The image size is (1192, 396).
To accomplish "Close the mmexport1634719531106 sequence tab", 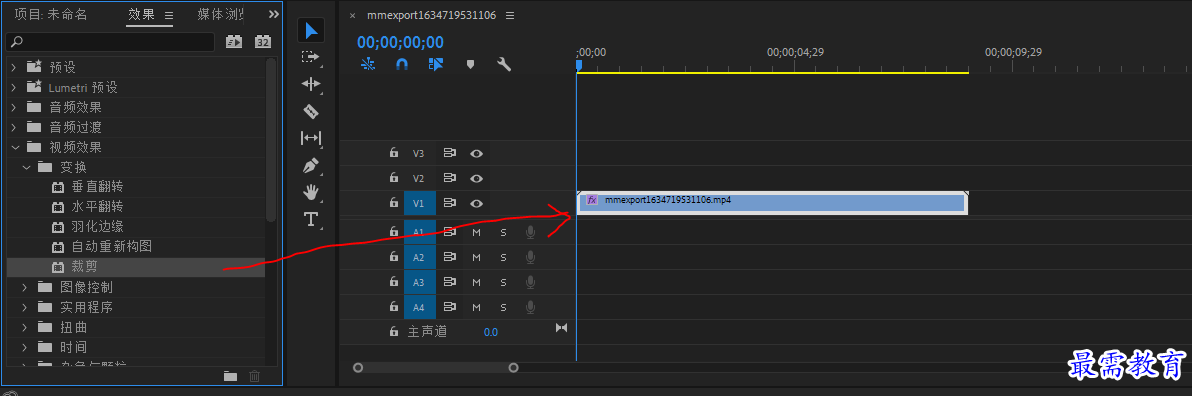I will click(x=352, y=15).
